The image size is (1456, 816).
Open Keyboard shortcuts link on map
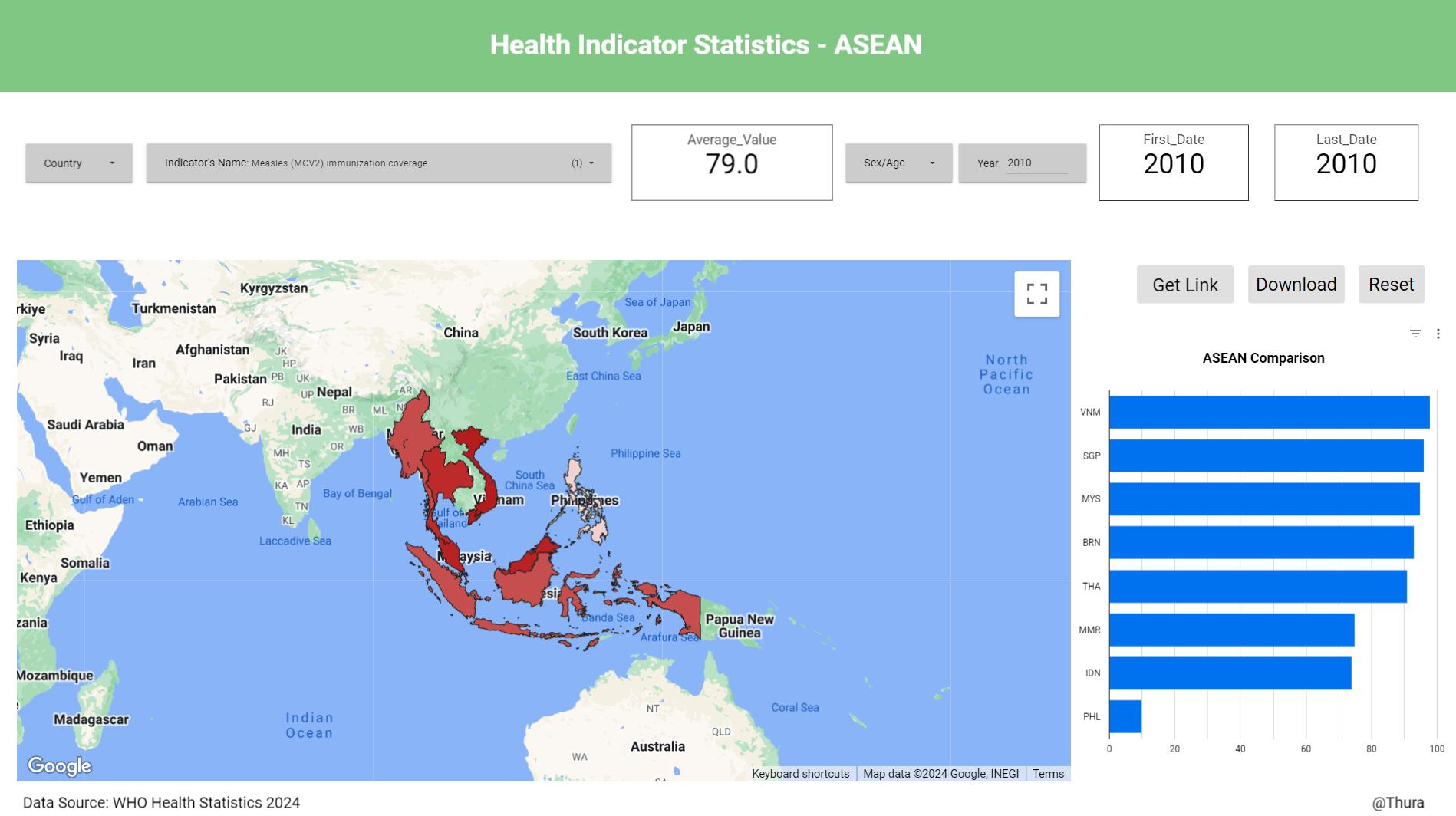coord(800,774)
